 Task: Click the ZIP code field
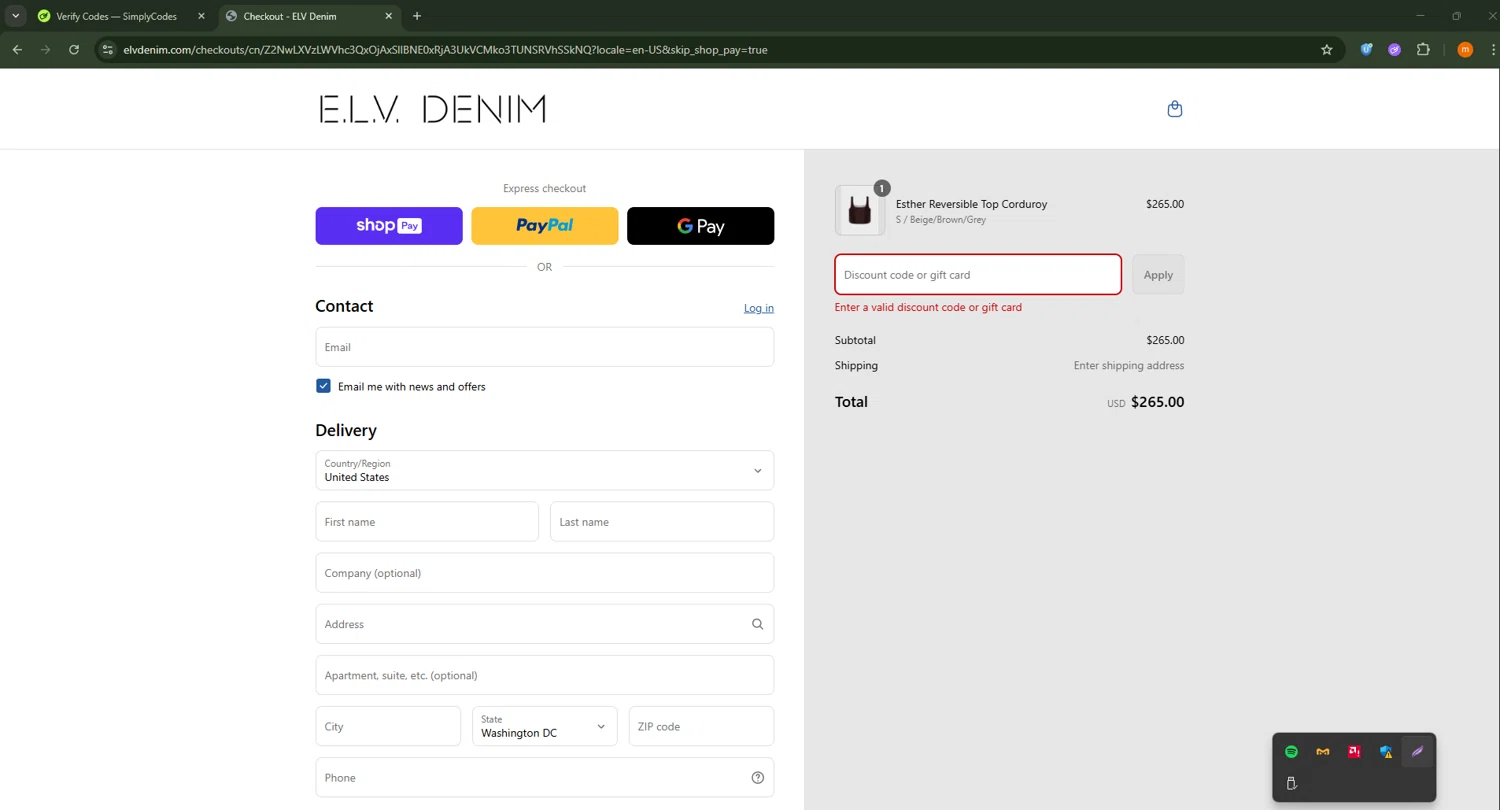pyautogui.click(x=701, y=726)
